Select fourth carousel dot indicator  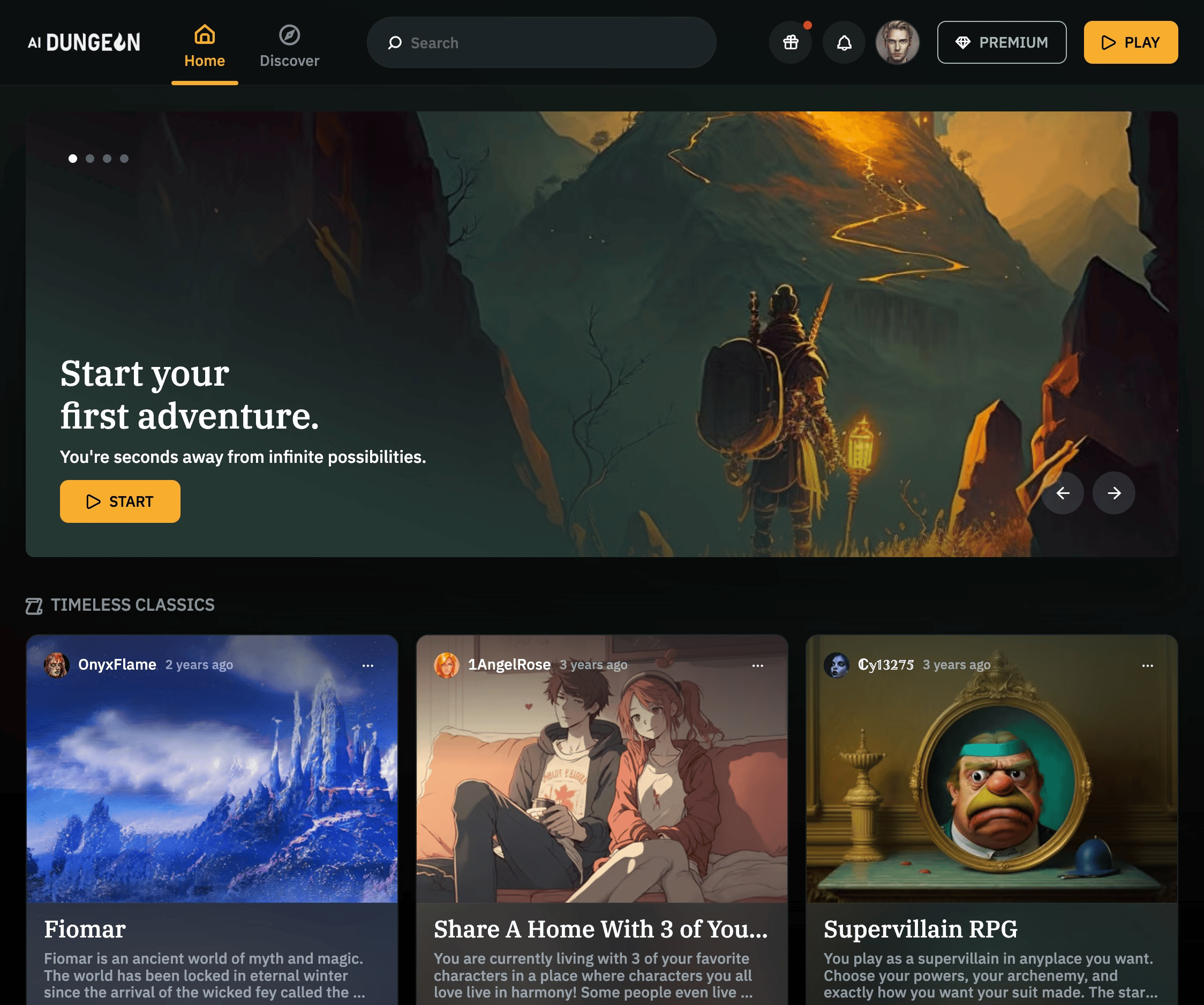(x=124, y=159)
